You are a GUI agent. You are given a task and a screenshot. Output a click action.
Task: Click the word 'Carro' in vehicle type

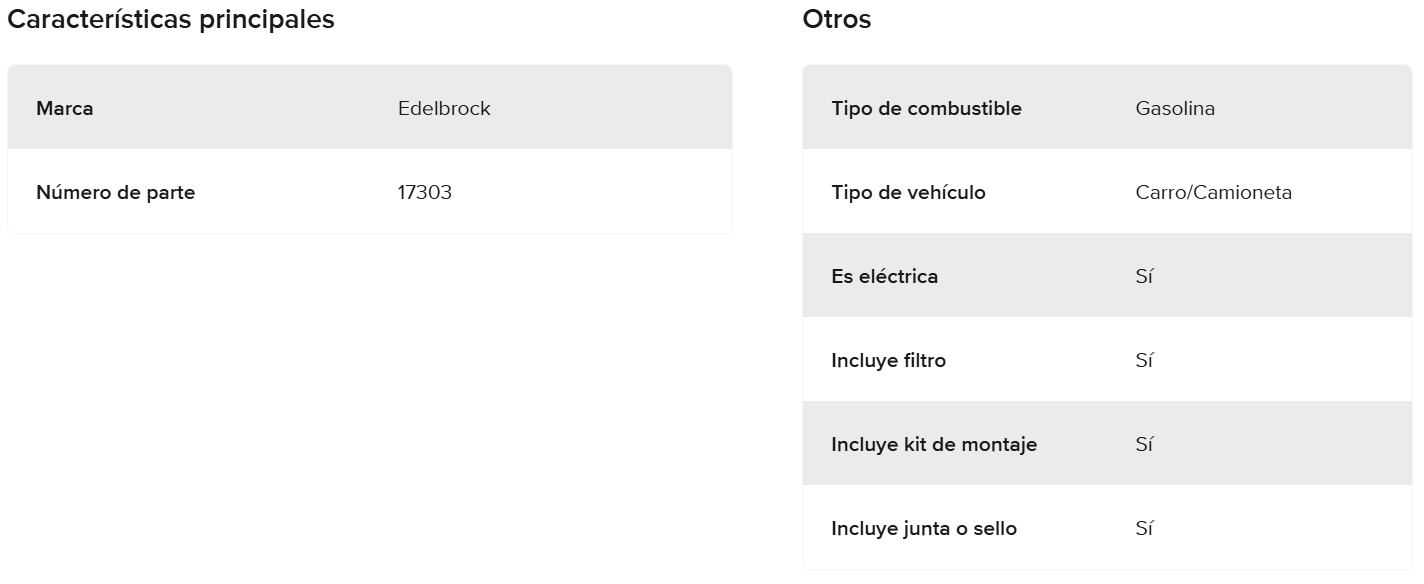(x=1158, y=192)
